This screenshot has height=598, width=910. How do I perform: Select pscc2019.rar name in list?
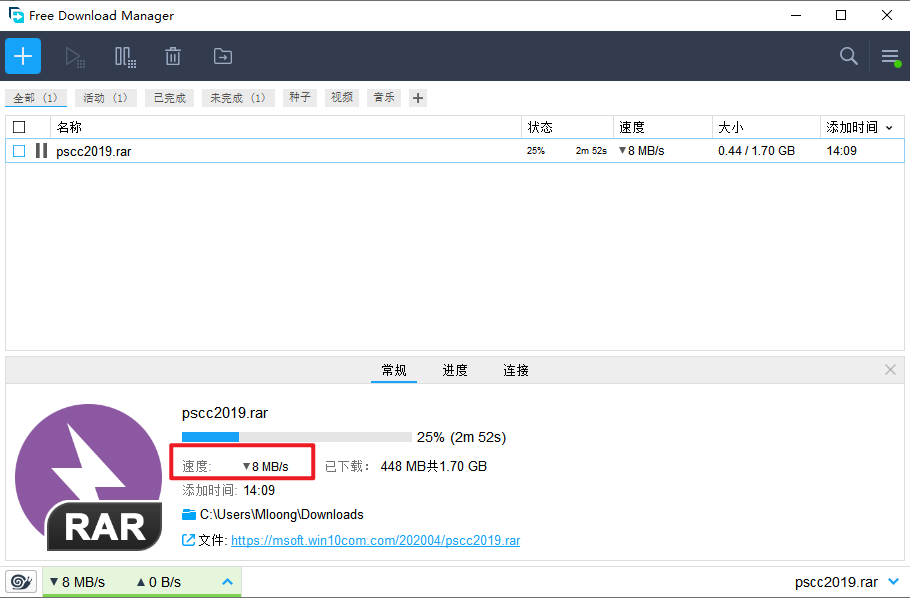(93, 152)
